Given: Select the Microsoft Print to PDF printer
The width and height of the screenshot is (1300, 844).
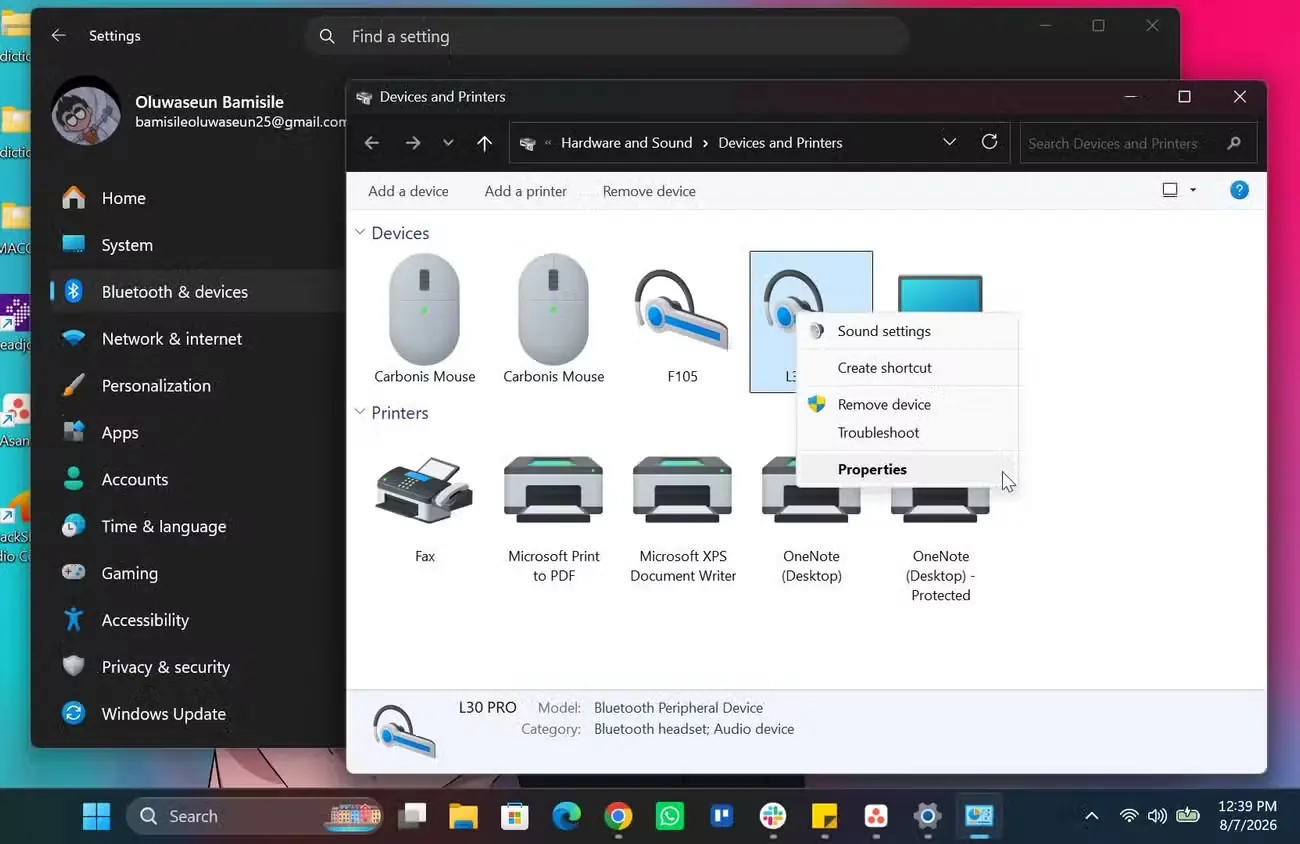Looking at the screenshot, I should tap(554, 518).
